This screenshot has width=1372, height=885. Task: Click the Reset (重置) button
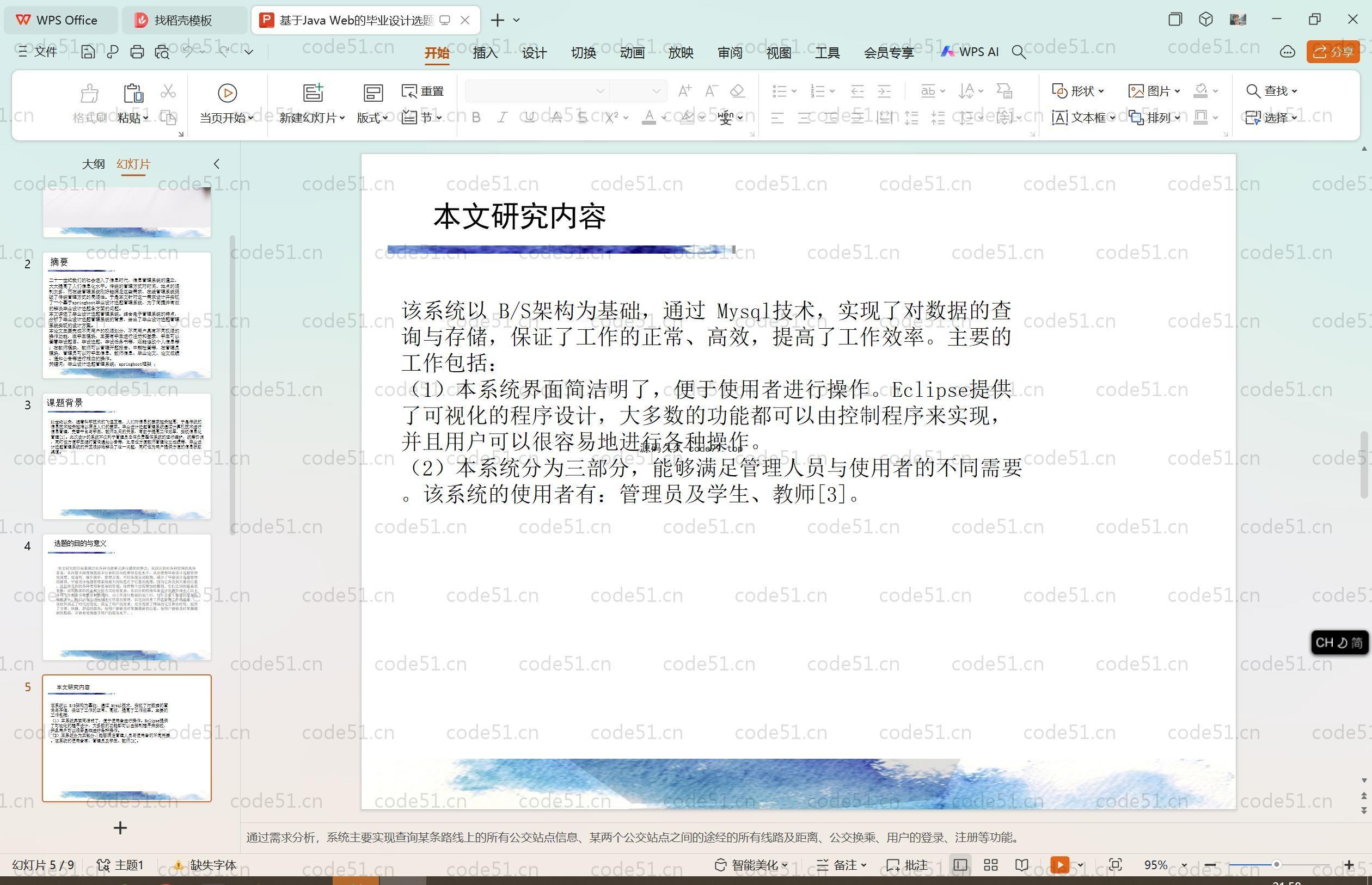click(x=422, y=91)
